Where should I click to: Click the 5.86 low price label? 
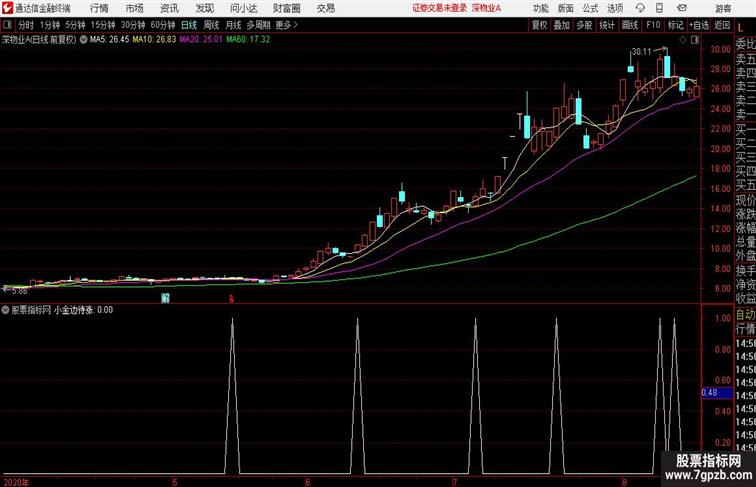tap(19, 291)
